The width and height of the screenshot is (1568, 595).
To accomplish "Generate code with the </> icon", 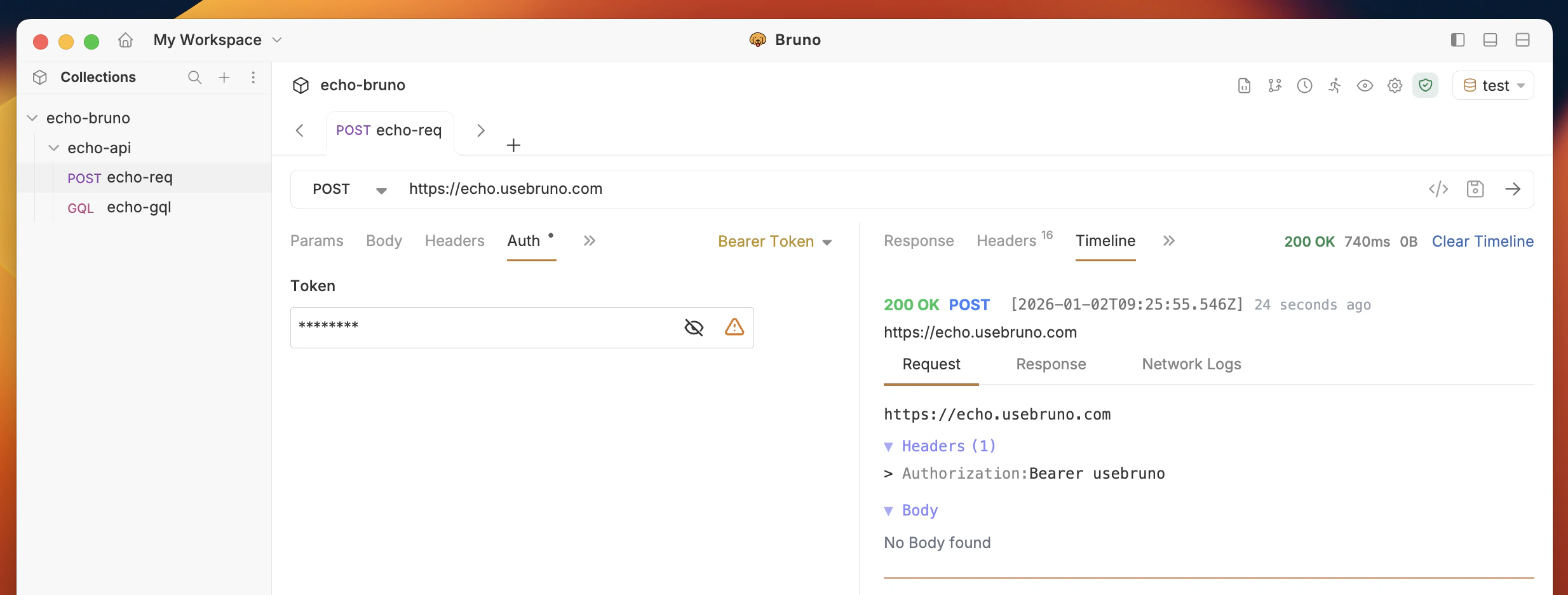I will tap(1438, 189).
